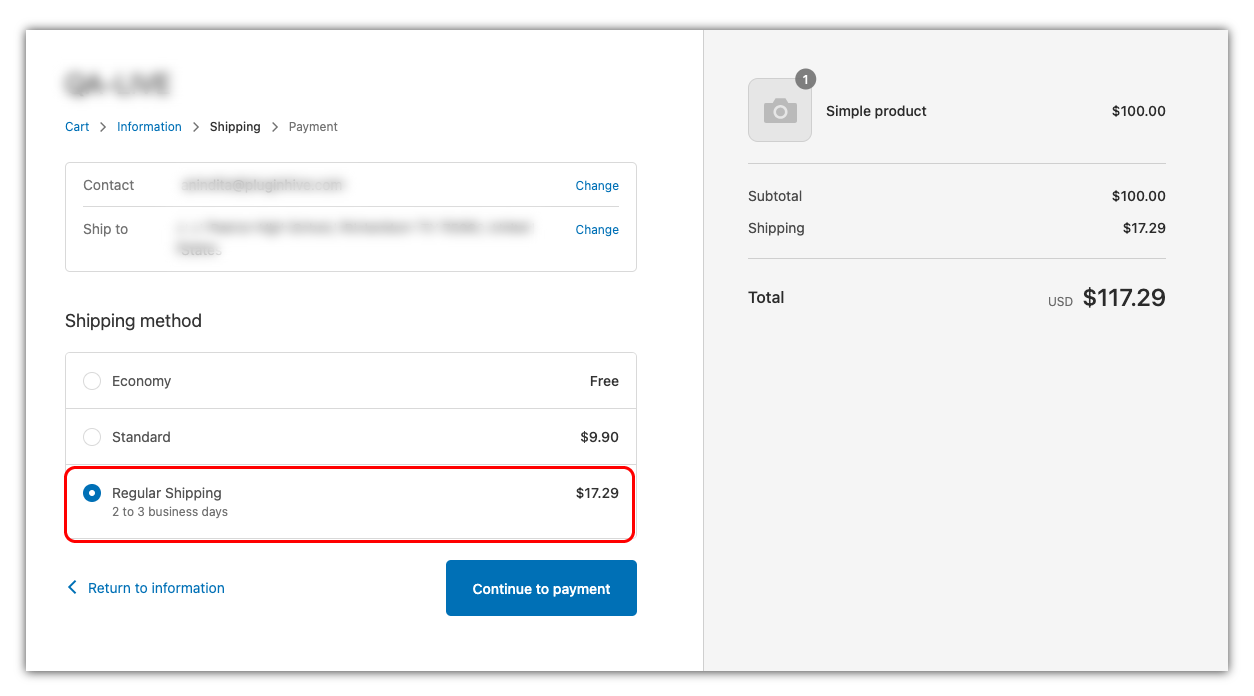Screen dimensions: 1254x696
Task: Click the $17.29 Regular Shipping price
Action: [597, 493]
